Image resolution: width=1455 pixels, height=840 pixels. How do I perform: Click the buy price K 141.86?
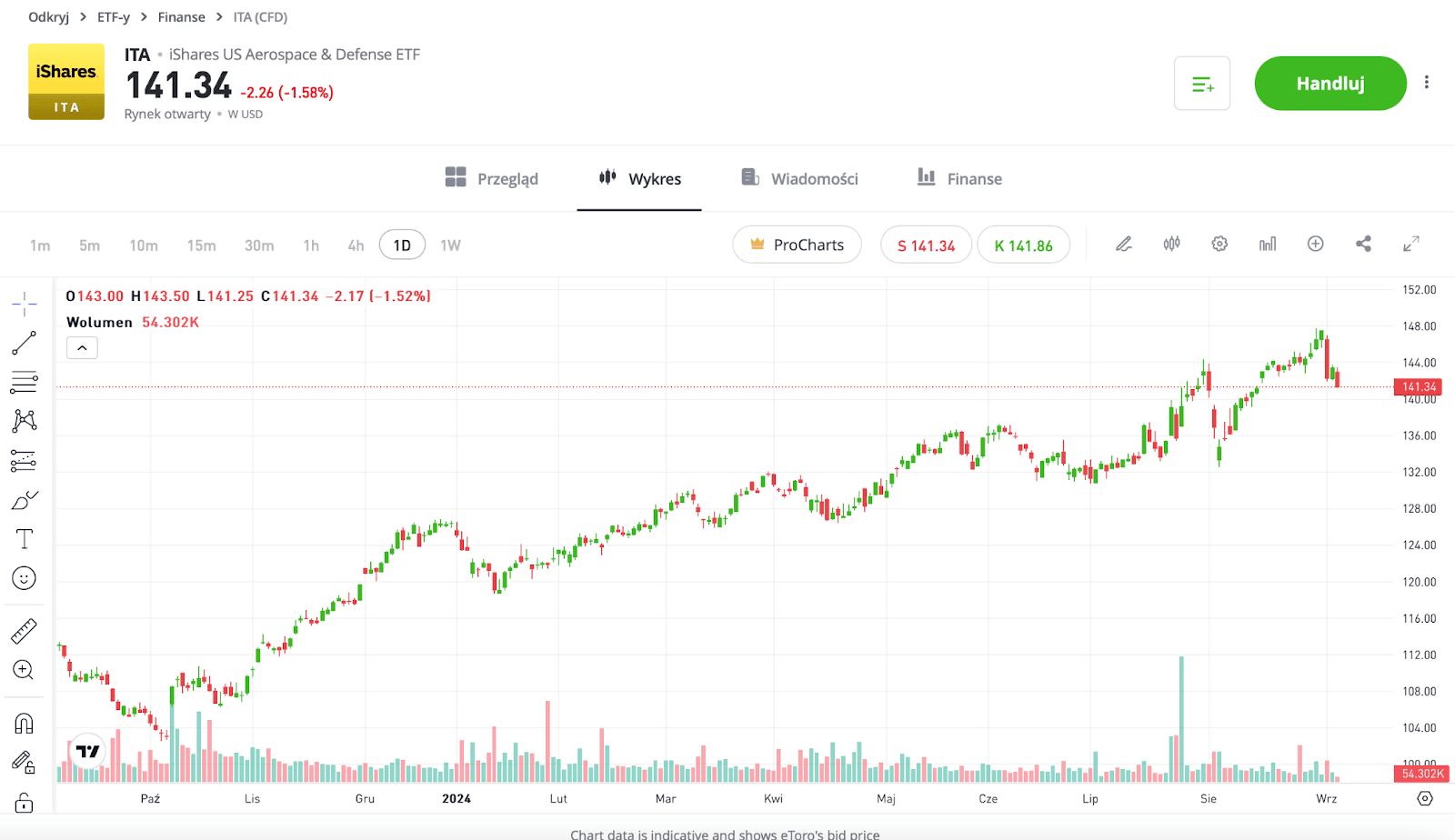click(x=1023, y=245)
